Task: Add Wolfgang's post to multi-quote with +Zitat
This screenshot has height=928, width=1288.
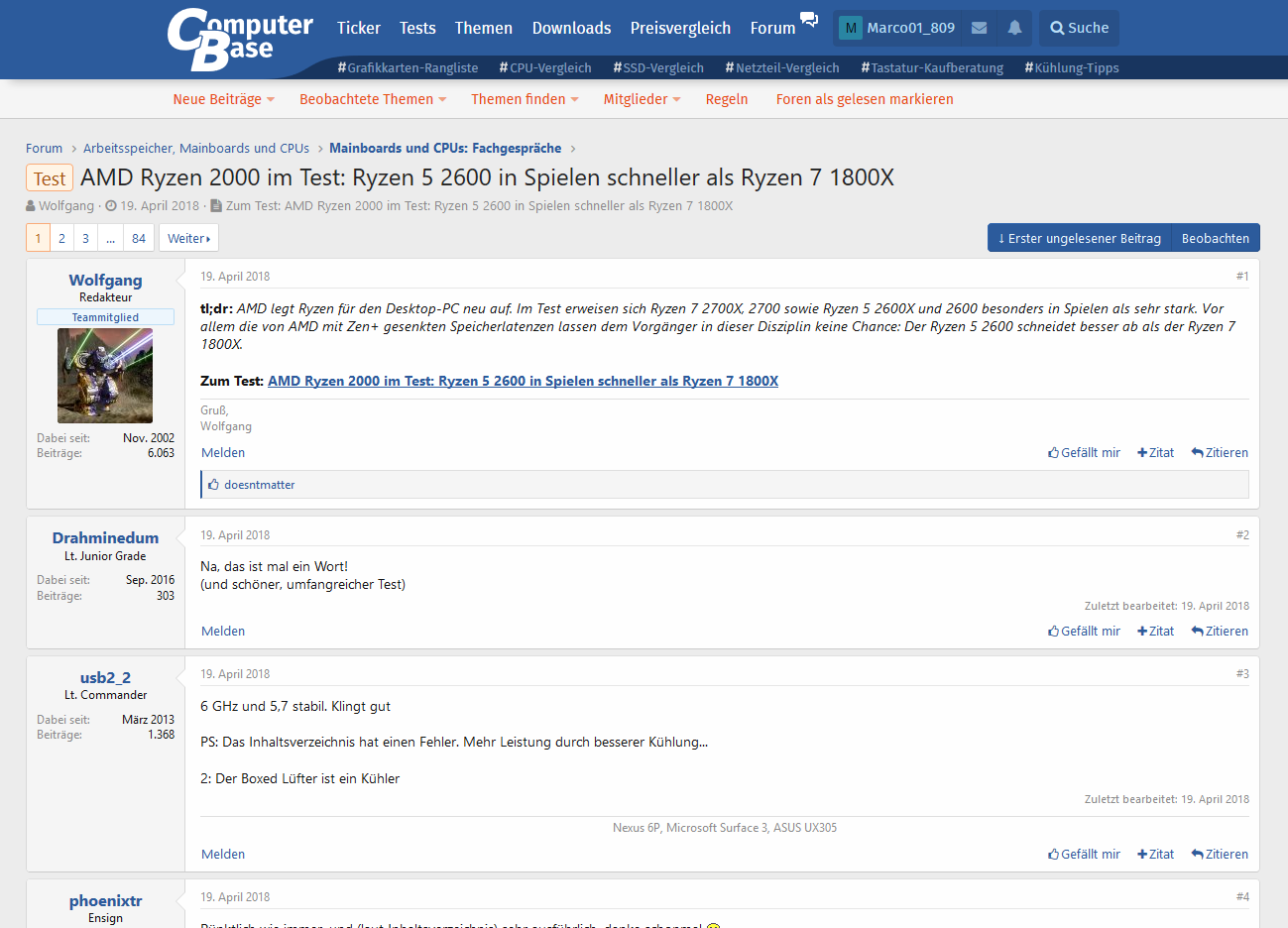Action: pos(1155,453)
